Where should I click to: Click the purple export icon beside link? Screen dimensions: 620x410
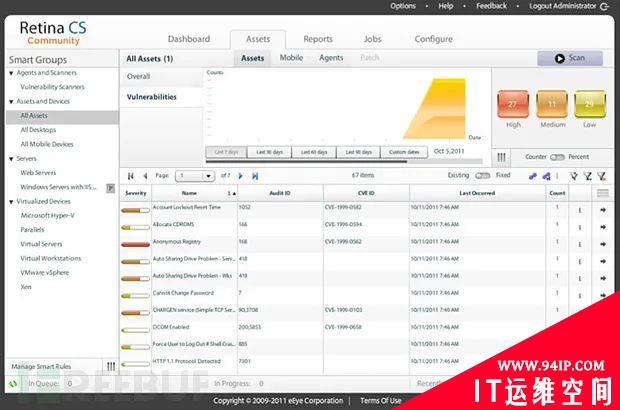click(546, 176)
